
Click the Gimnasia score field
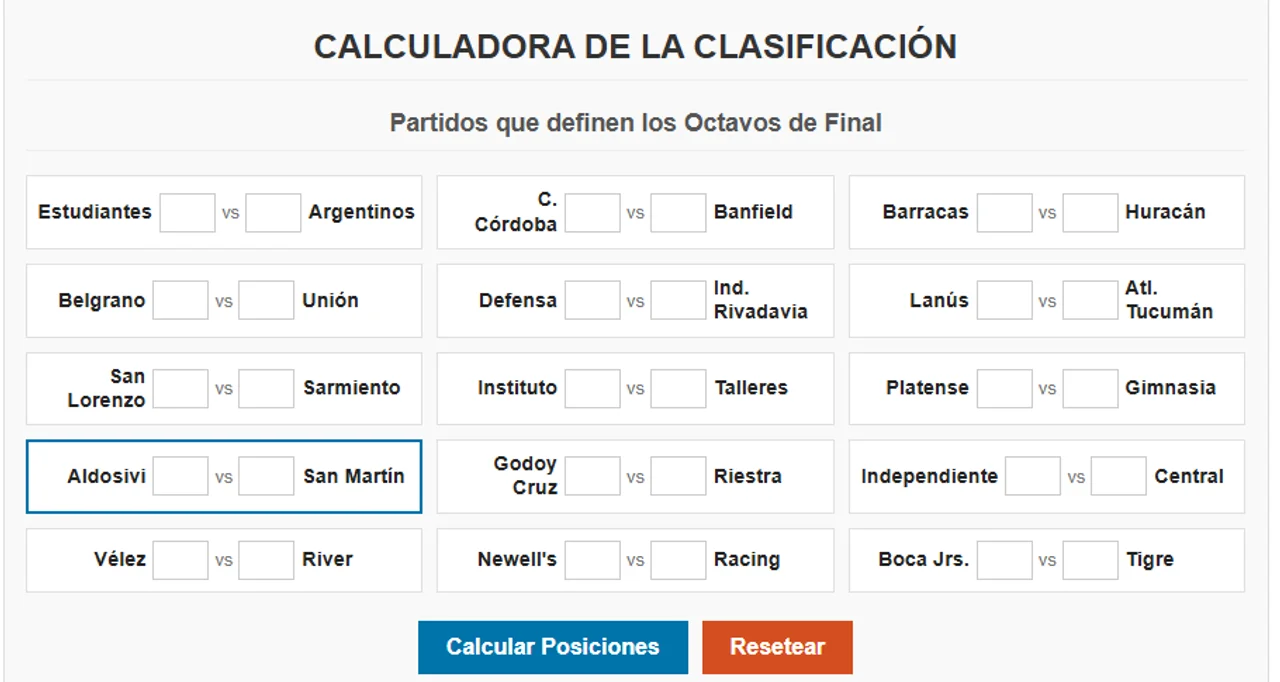pos(1090,389)
